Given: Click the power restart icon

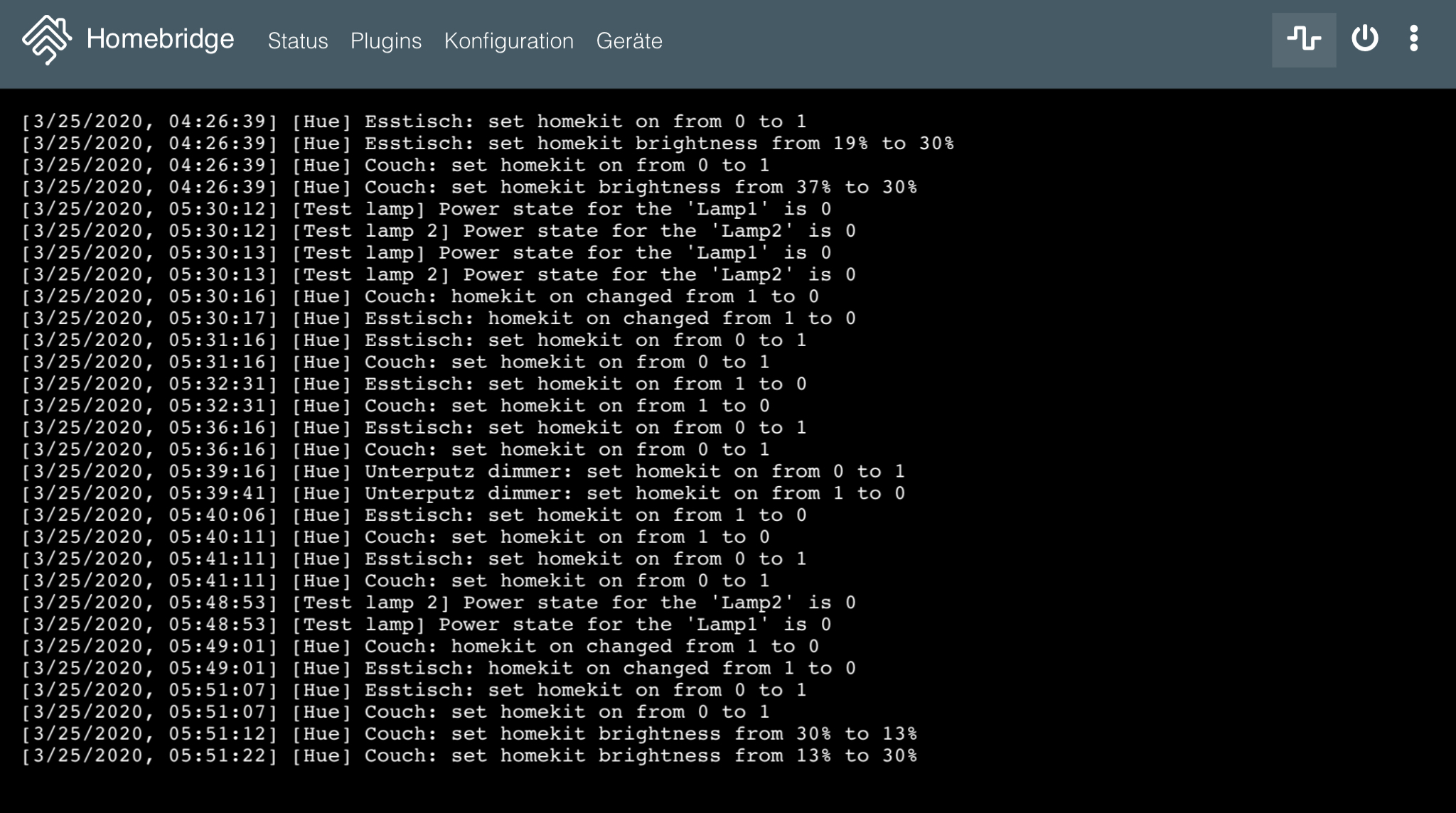Looking at the screenshot, I should [x=1364, y=39].
